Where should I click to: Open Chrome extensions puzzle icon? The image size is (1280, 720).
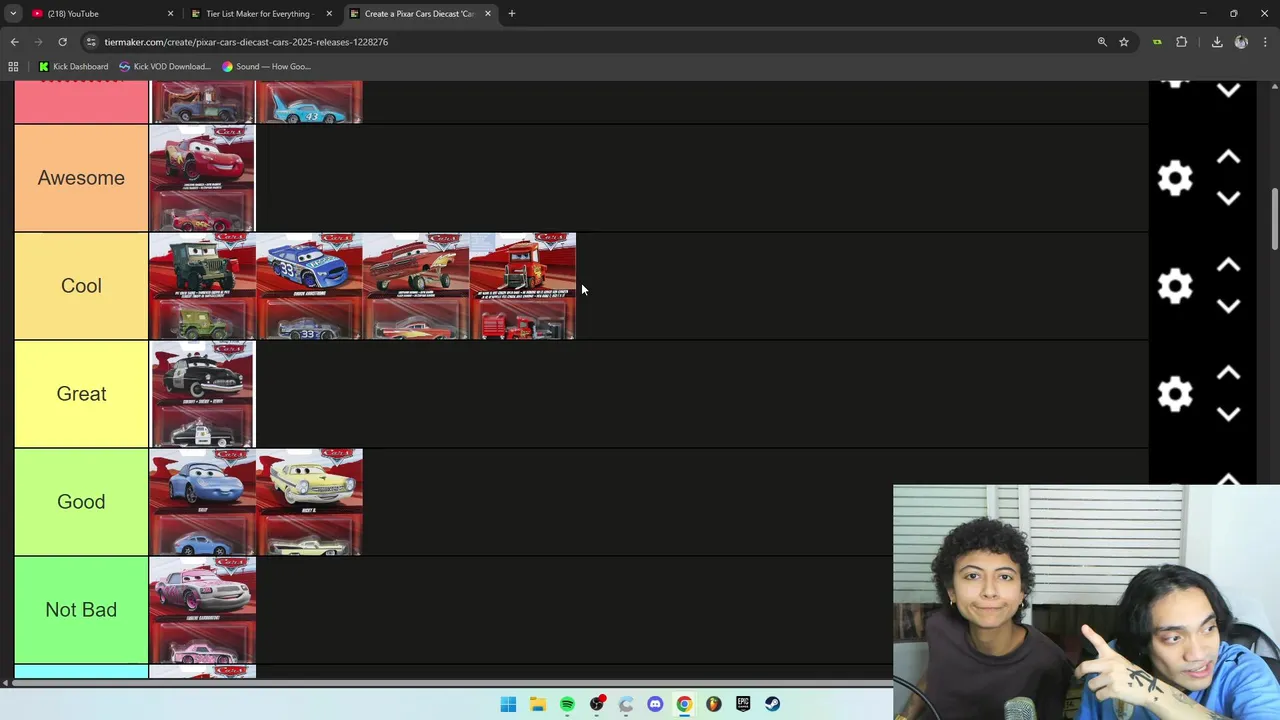point(1182,42)
